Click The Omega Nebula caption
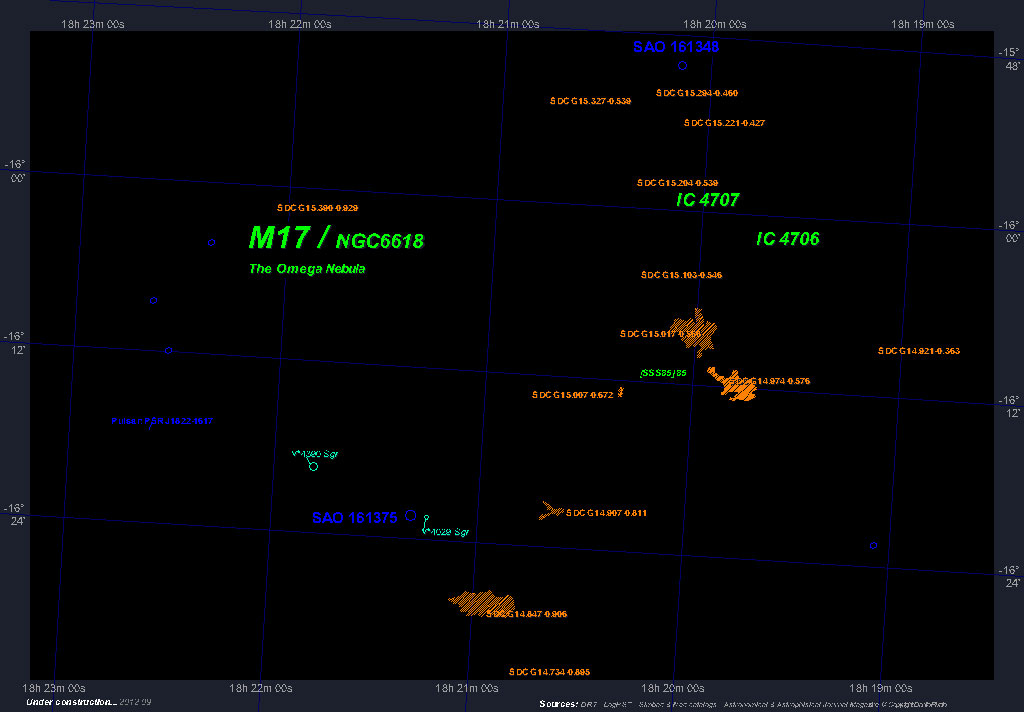Screen dimensions: 1024x712 point(307,269)
